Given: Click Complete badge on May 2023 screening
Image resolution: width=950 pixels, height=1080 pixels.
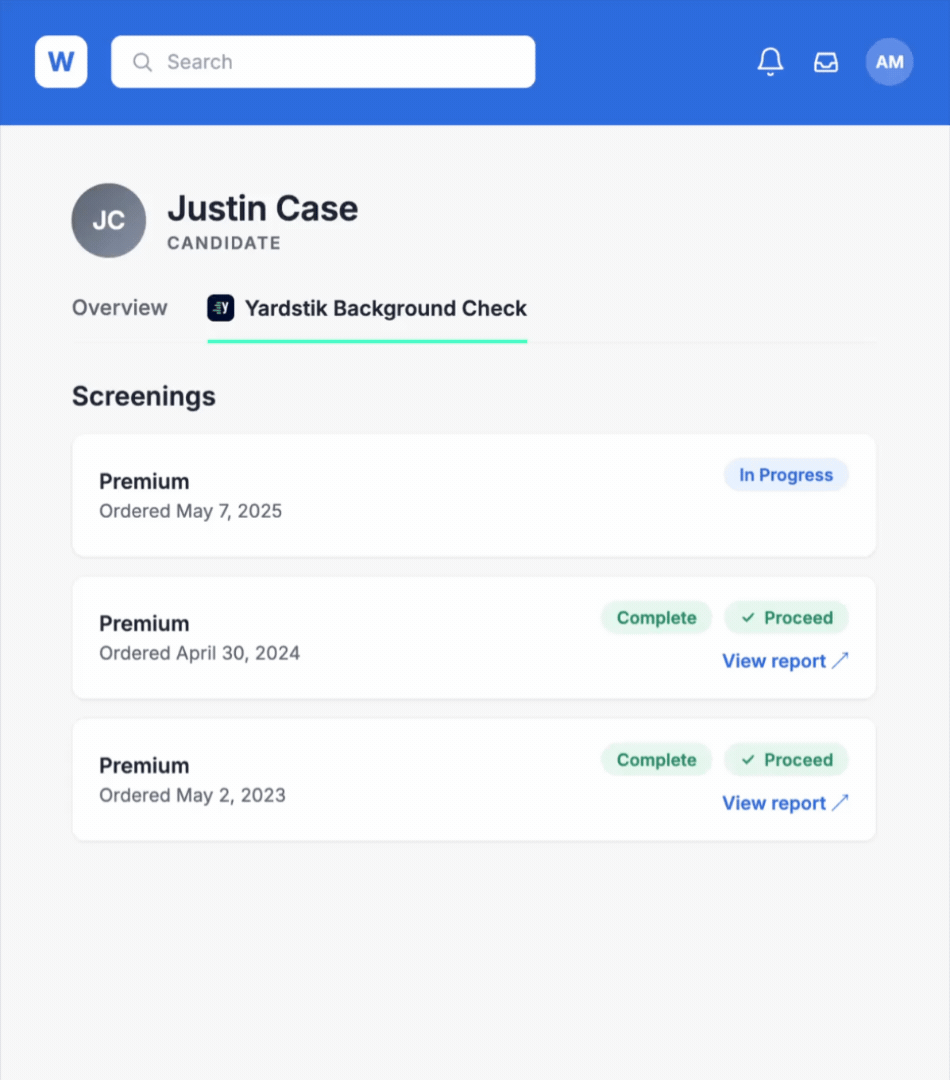Looking at the screenshot, I should coord(657,760).
